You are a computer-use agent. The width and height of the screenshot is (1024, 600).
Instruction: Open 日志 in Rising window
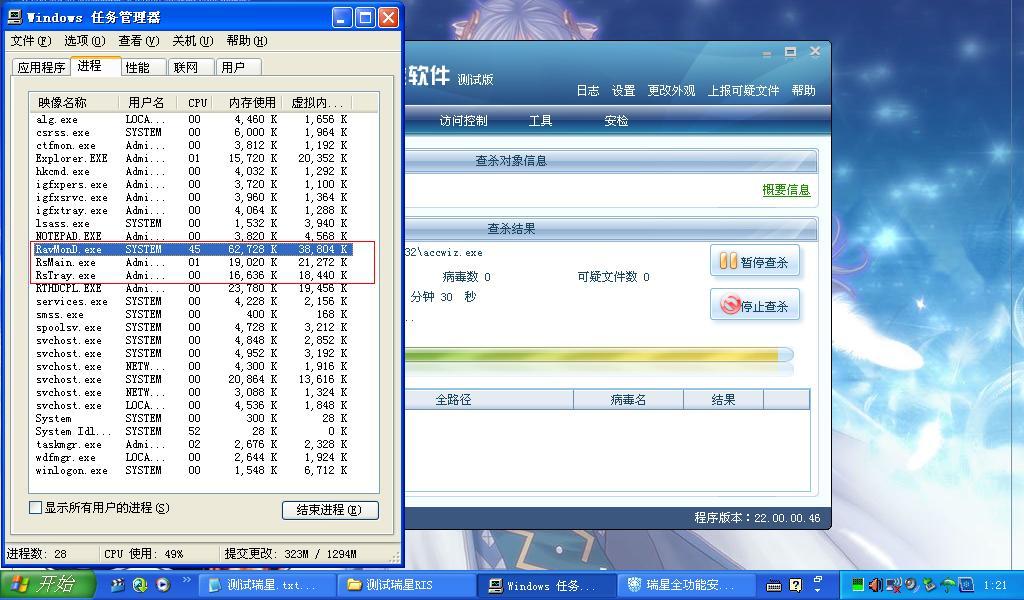point(588,91)
